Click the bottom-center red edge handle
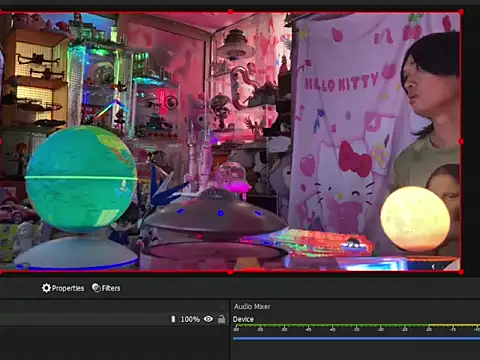Image resolution: width=480 pixels, height=360 pixels. (x=230, y=272)
